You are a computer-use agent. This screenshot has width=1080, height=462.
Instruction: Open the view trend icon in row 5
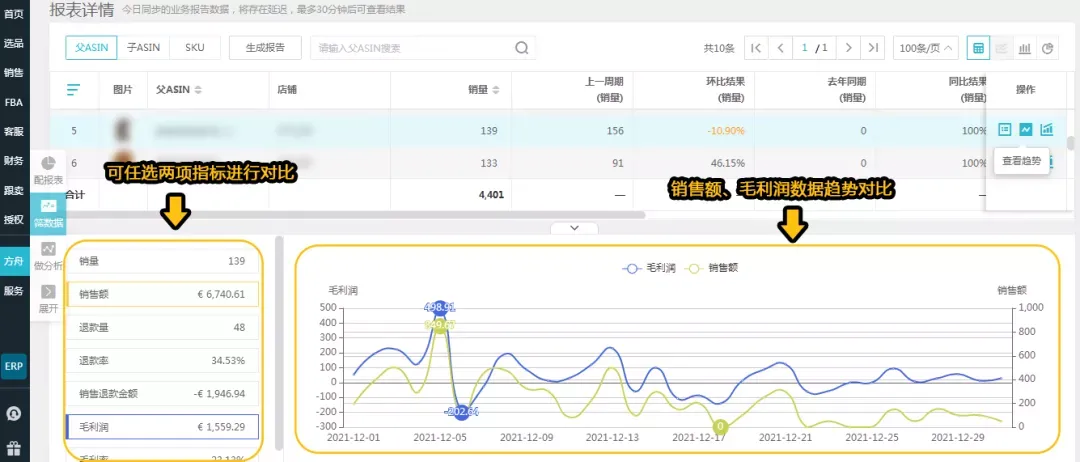tap(1026, 129)
